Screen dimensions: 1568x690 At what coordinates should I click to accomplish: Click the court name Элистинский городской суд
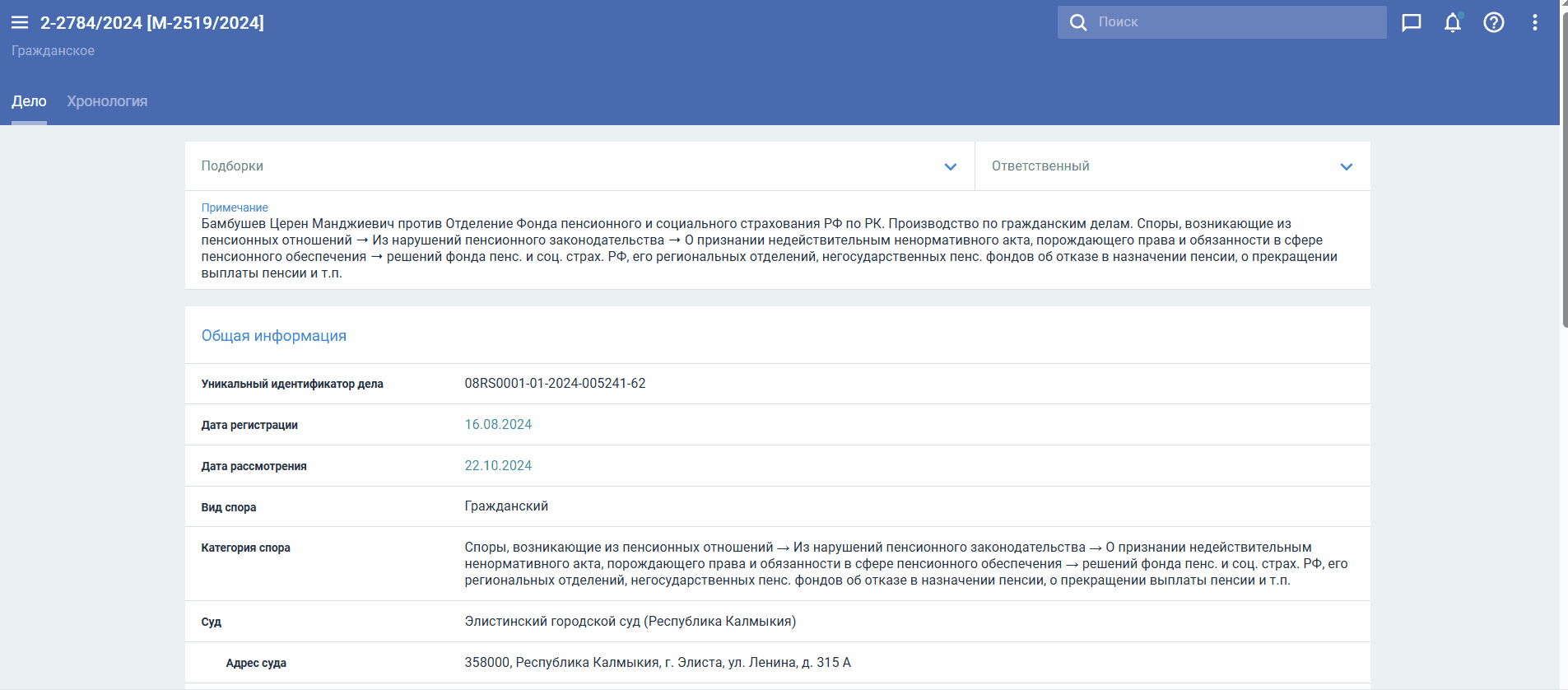(x=630, y=622)
